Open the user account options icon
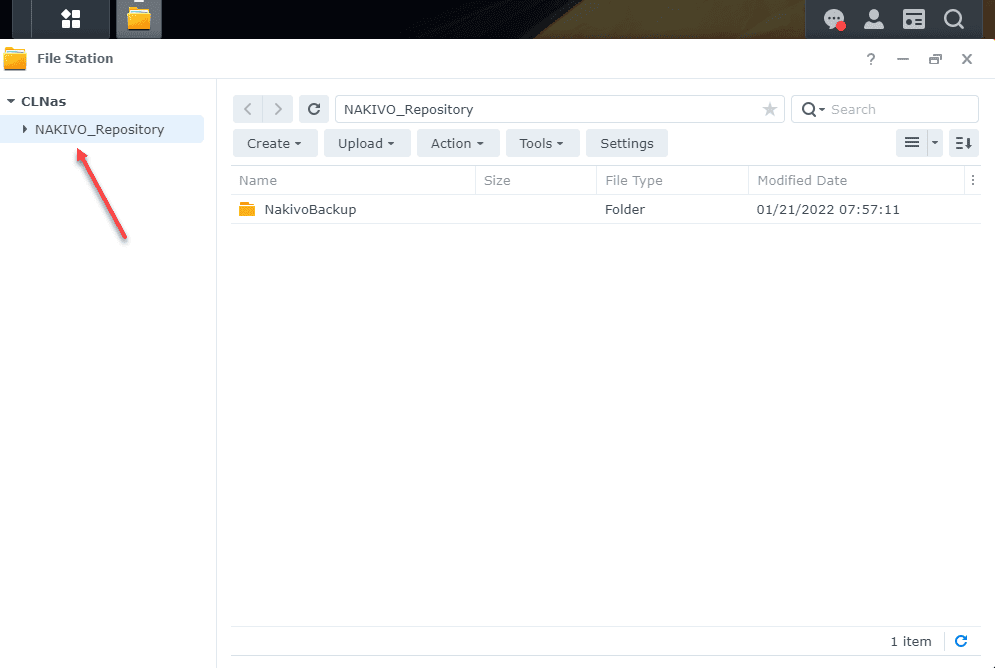The width and height of the screenshot is (995, 668). tap(873, 18)
